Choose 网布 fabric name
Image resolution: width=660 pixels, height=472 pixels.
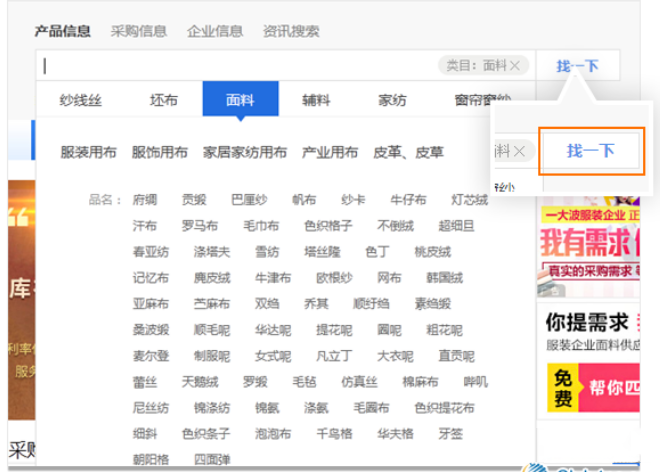click(x=389, y=278)
